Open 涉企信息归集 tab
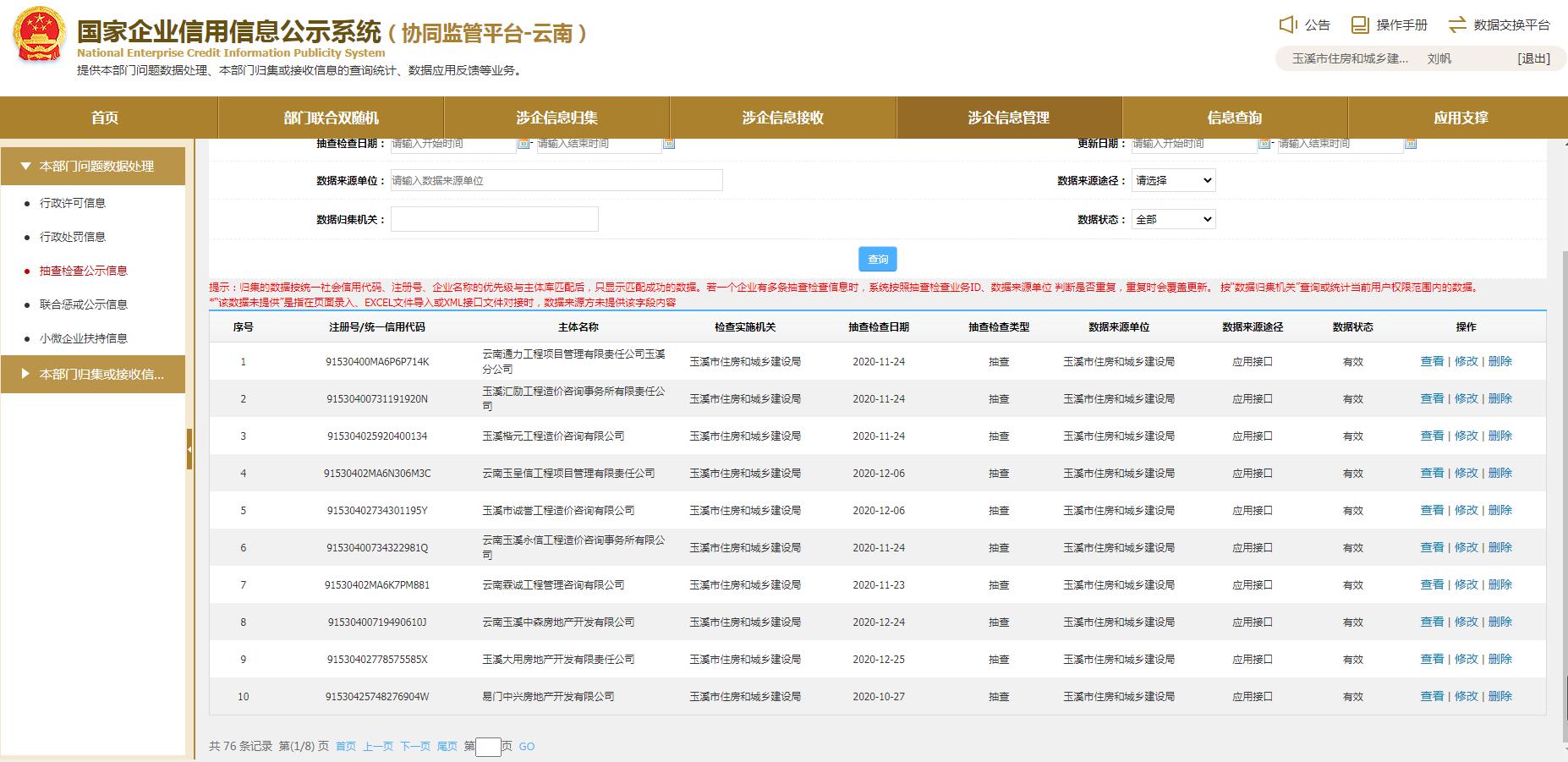This screenshot has height=762, width=1568. pos(556,118)
